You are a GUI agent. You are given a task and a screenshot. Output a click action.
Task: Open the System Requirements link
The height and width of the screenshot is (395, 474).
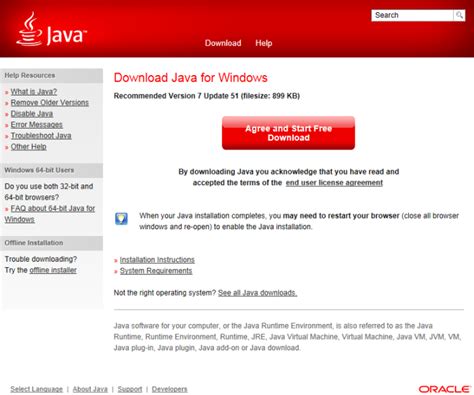coord(156,271)
